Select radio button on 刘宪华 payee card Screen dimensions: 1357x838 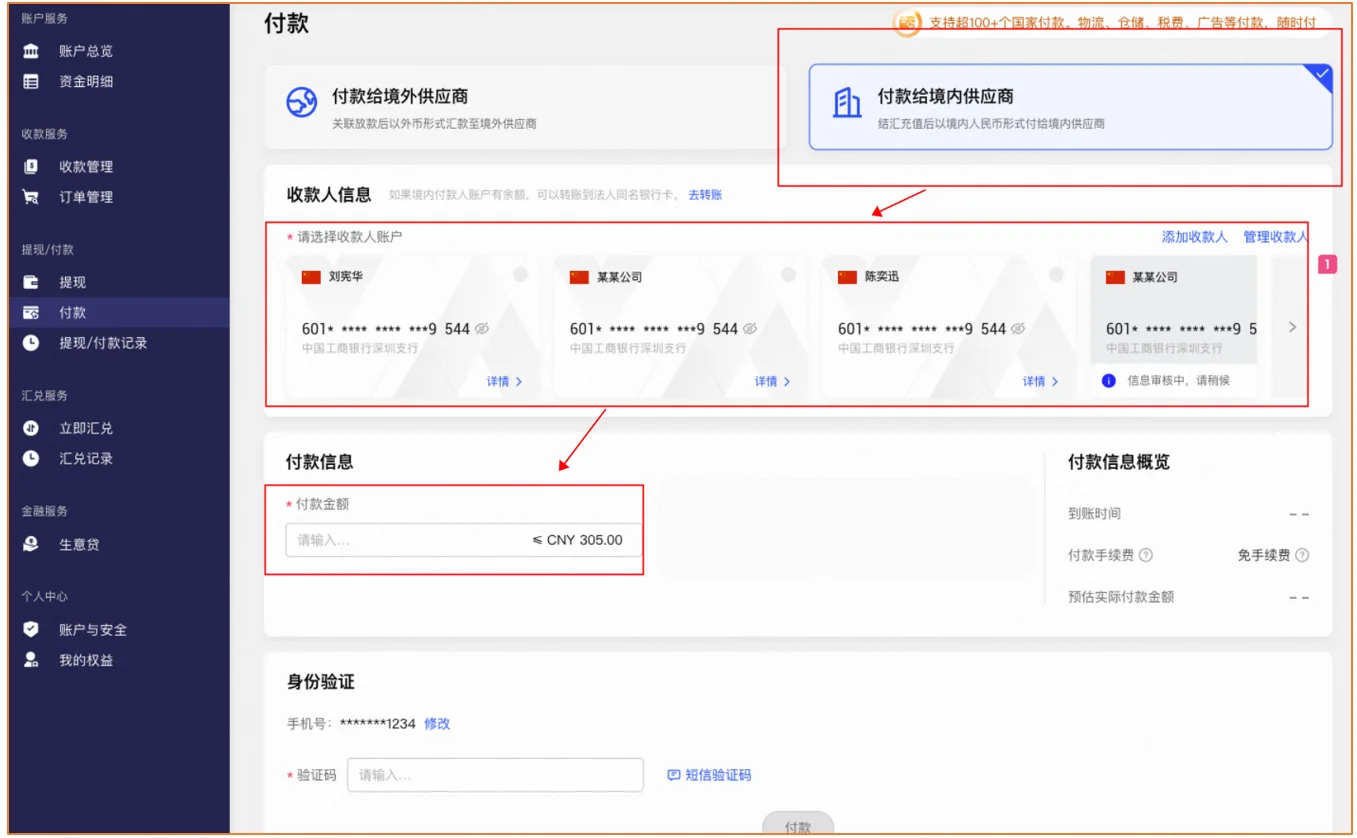(x=520, y=275)
